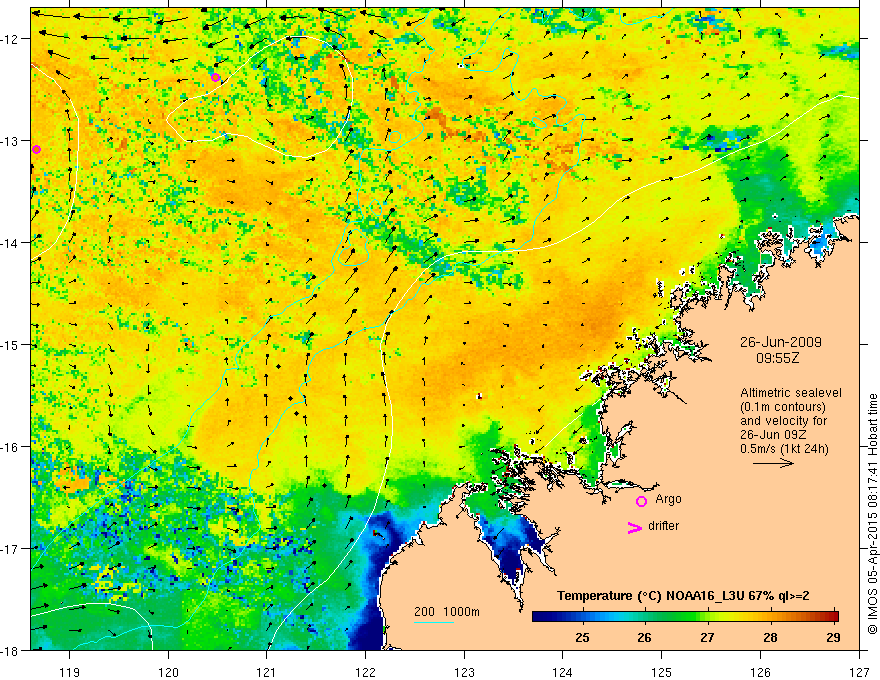This screenshot has width=880, height=680.
Task: Click the IMOS copyright timestamp text
Action: coord(872,514)
